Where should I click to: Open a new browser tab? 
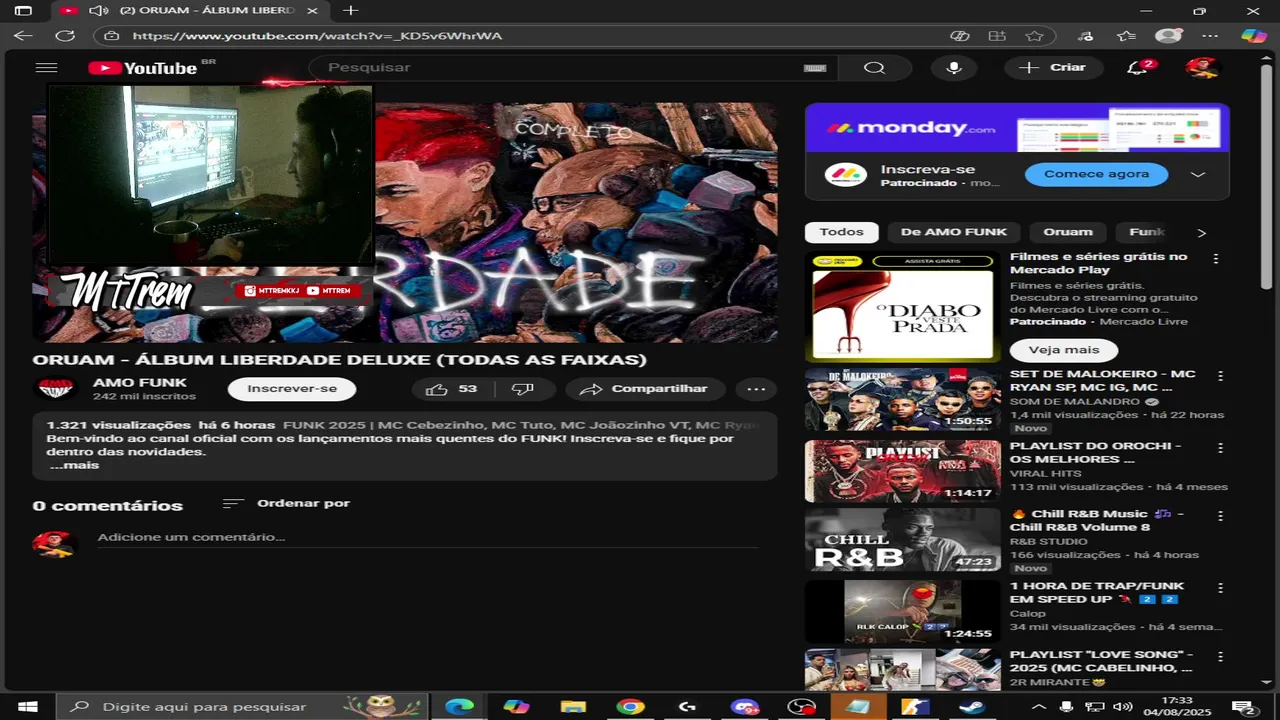pyautogui.click(x=350, y=10)
